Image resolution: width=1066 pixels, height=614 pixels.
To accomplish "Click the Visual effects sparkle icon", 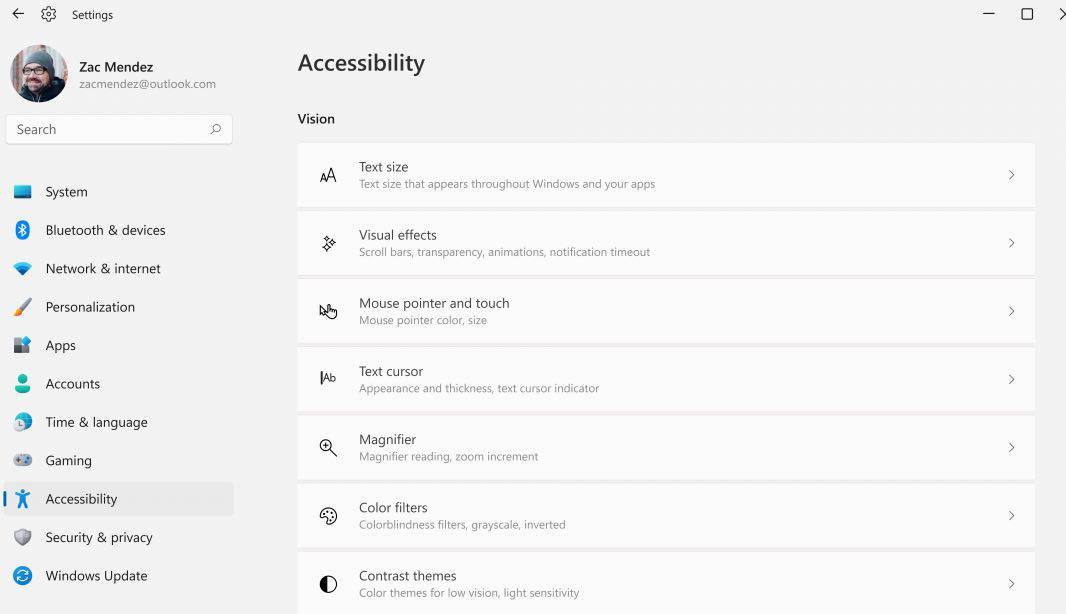I will pyautogui.click(x=328, y=243).
